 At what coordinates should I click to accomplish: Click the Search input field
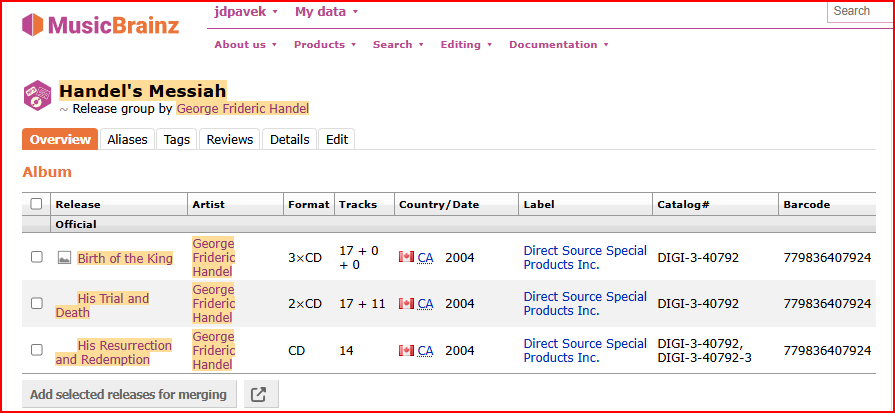click(860, 12)
